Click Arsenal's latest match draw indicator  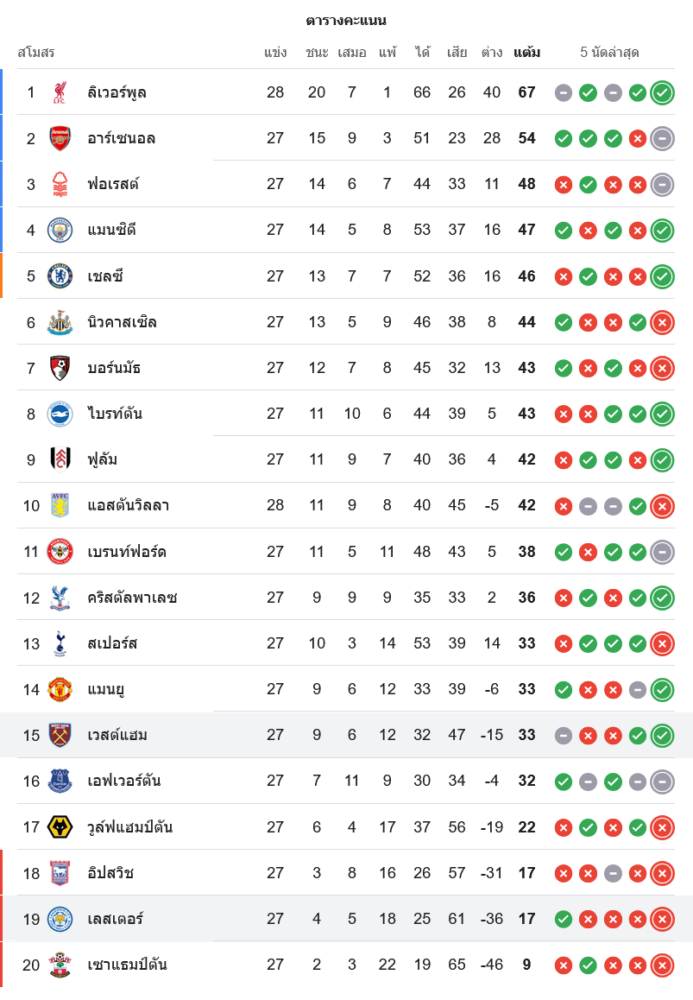pyautogui.click(x=662, y=139)
